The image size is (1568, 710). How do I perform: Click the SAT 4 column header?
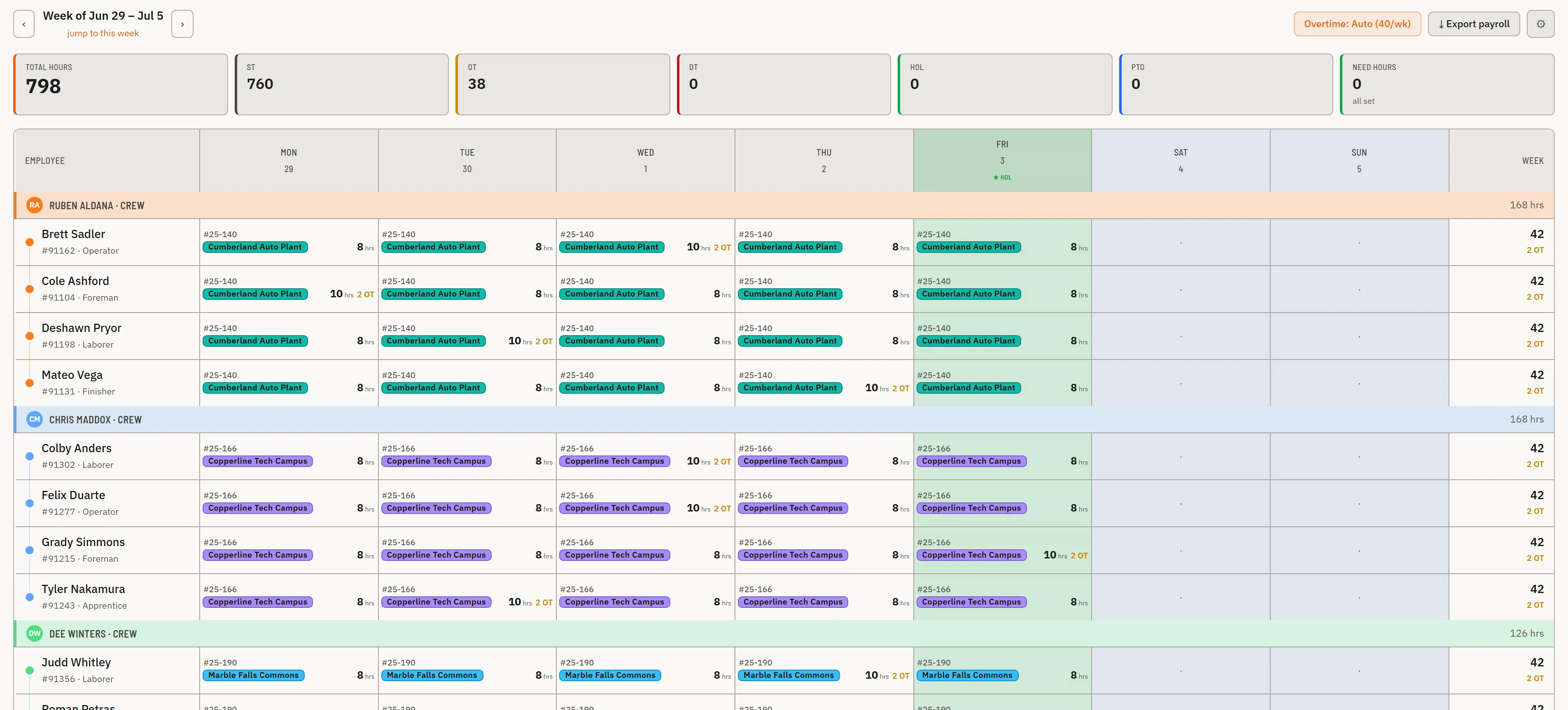click(x=1180, y=161)
